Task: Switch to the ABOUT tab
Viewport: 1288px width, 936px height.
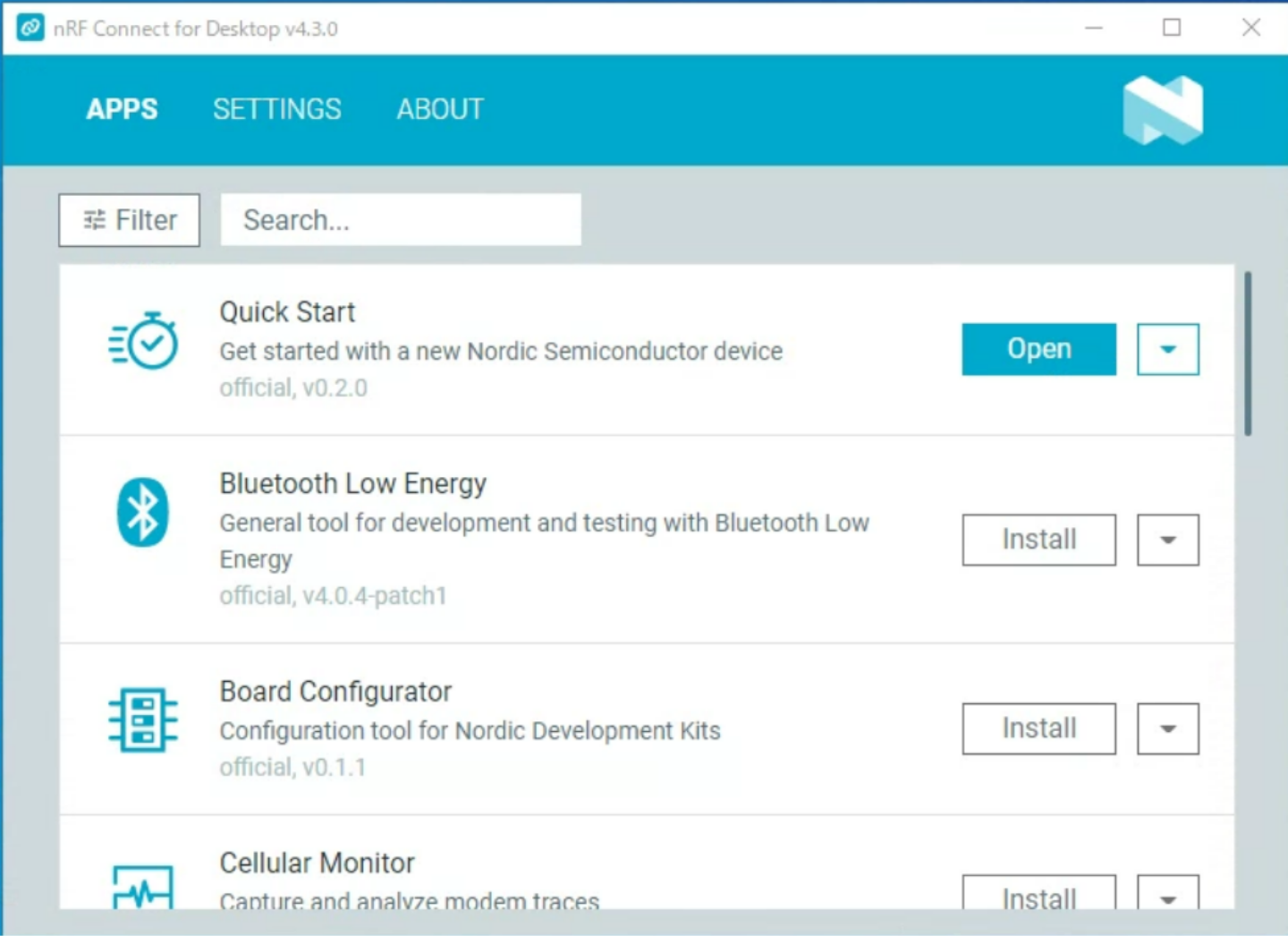Action: coord(440,109)
